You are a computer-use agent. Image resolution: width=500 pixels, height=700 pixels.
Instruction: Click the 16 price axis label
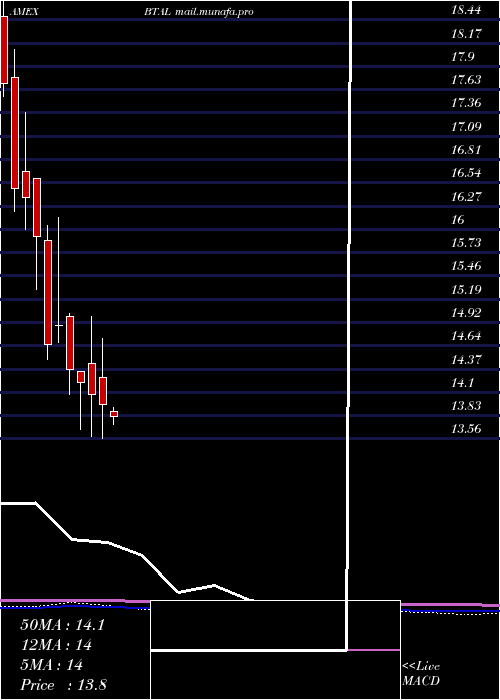click(x=458, y=219)
